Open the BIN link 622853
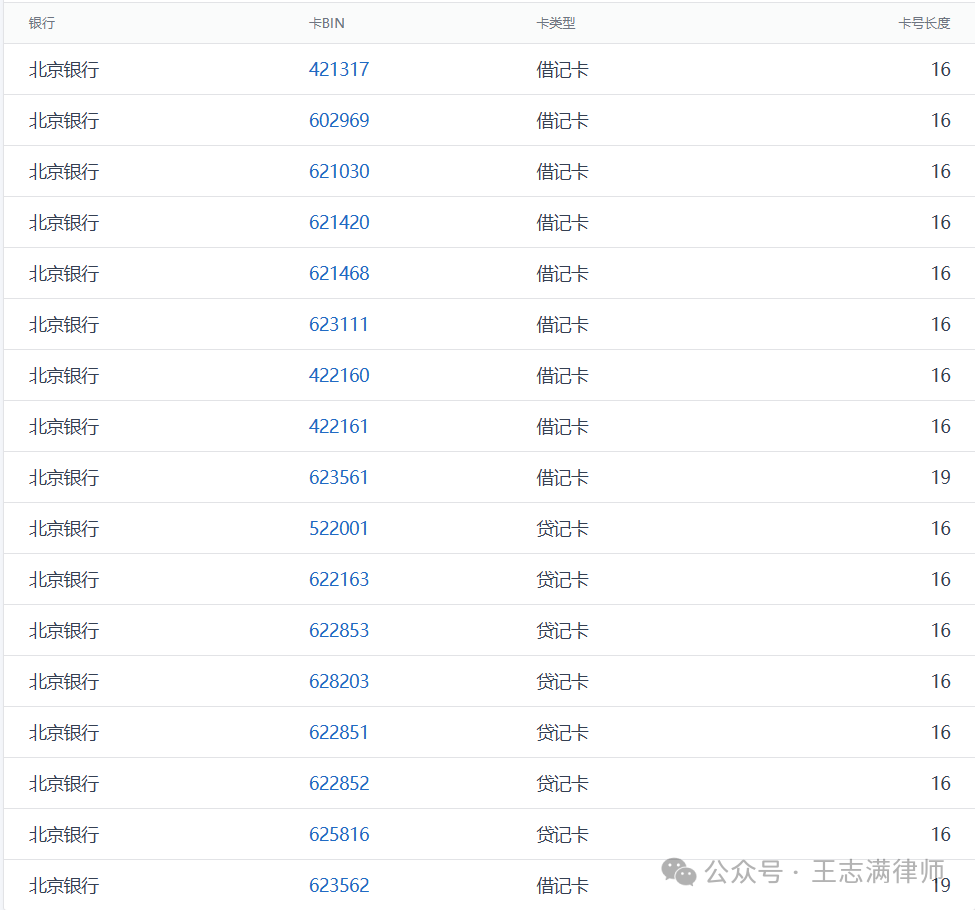This screenshot has height=910, width=975. [x=339, y=630]
